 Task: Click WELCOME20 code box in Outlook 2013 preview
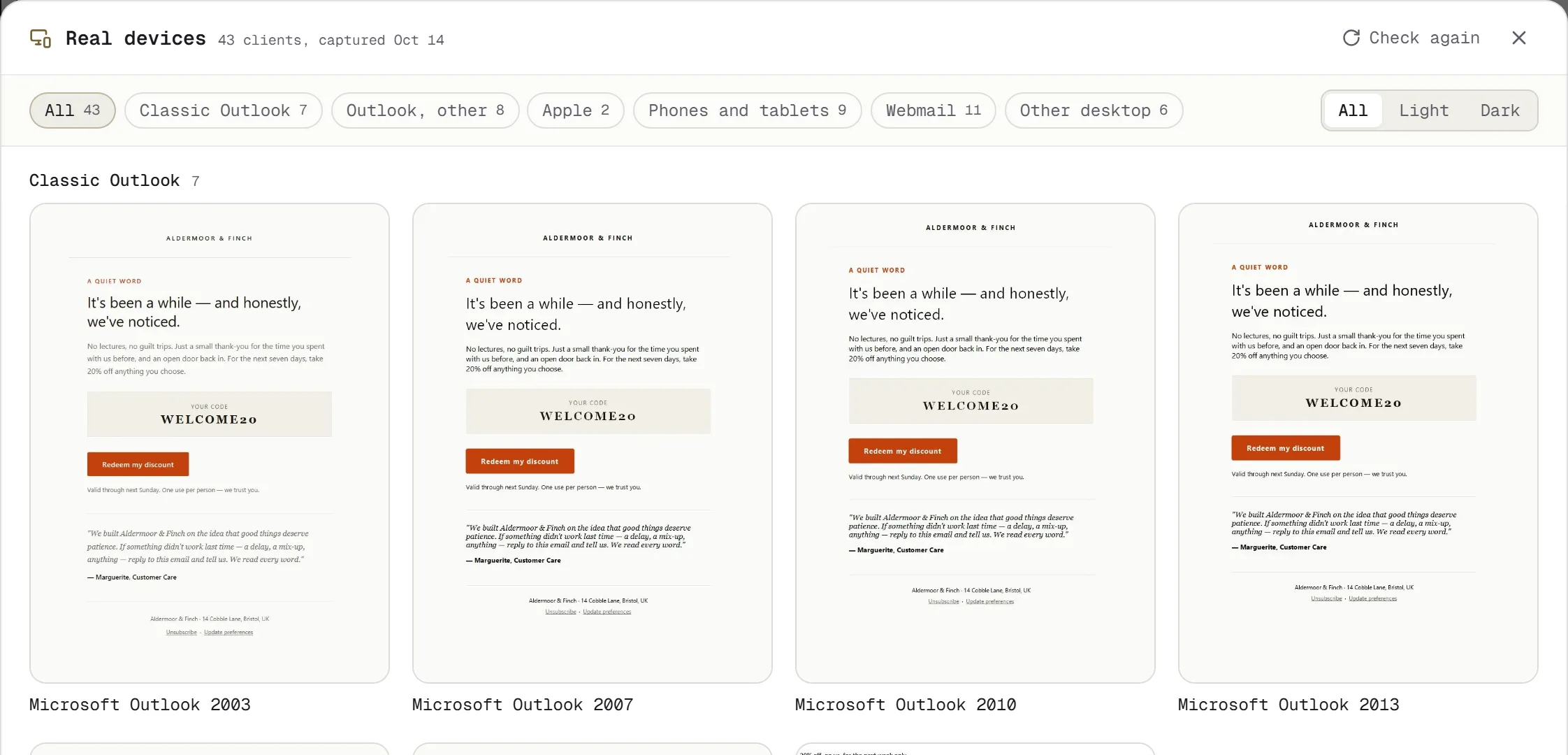[x=1354, y=398]
